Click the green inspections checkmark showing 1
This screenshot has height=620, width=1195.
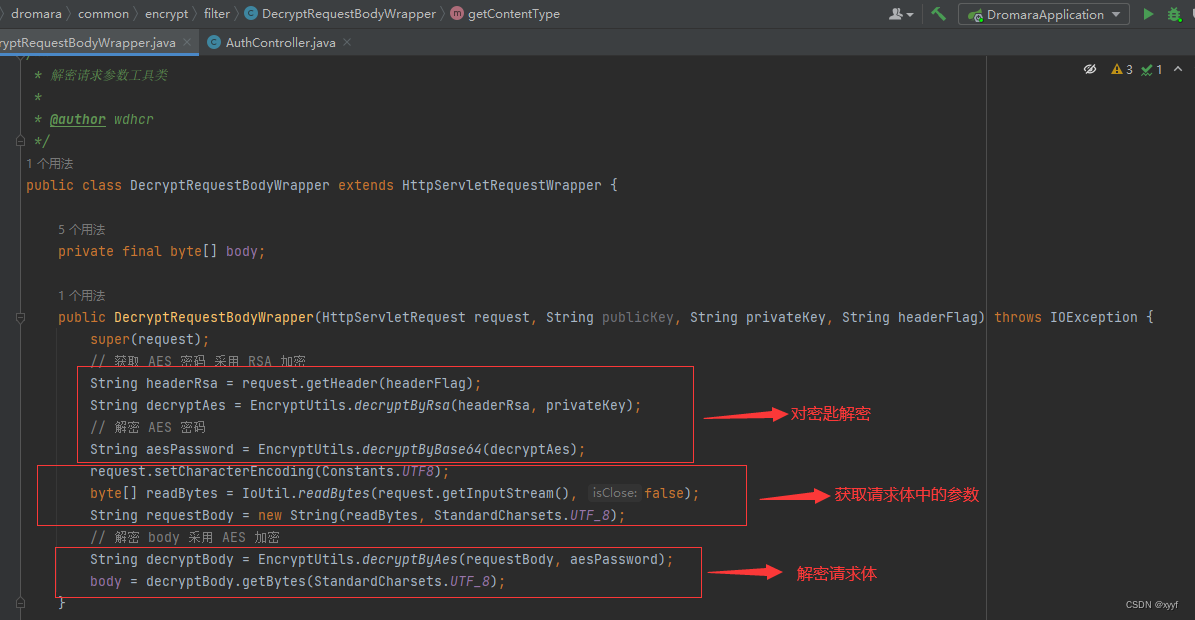coord(1150,69)
